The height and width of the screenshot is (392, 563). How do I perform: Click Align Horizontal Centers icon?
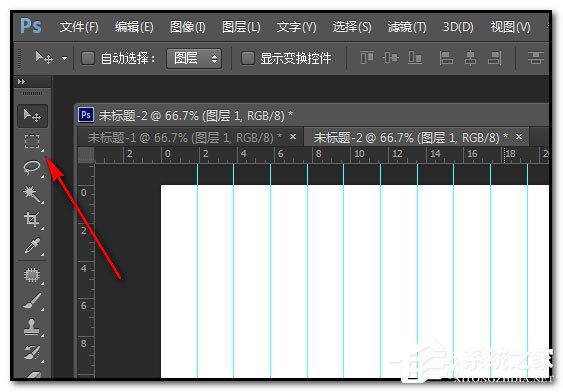tap(470, 57)
